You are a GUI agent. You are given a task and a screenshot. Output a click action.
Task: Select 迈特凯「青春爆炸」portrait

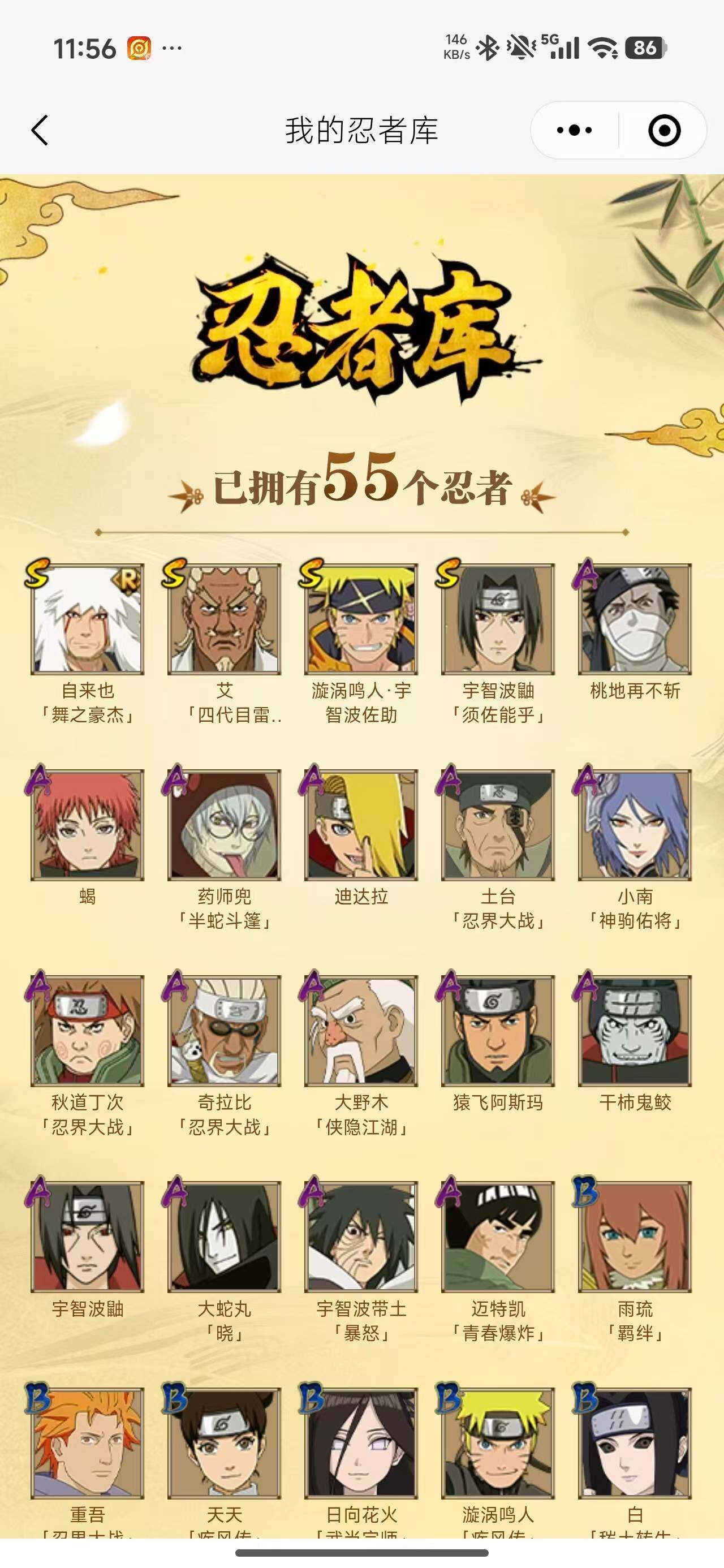click(x=498, y=1237)
